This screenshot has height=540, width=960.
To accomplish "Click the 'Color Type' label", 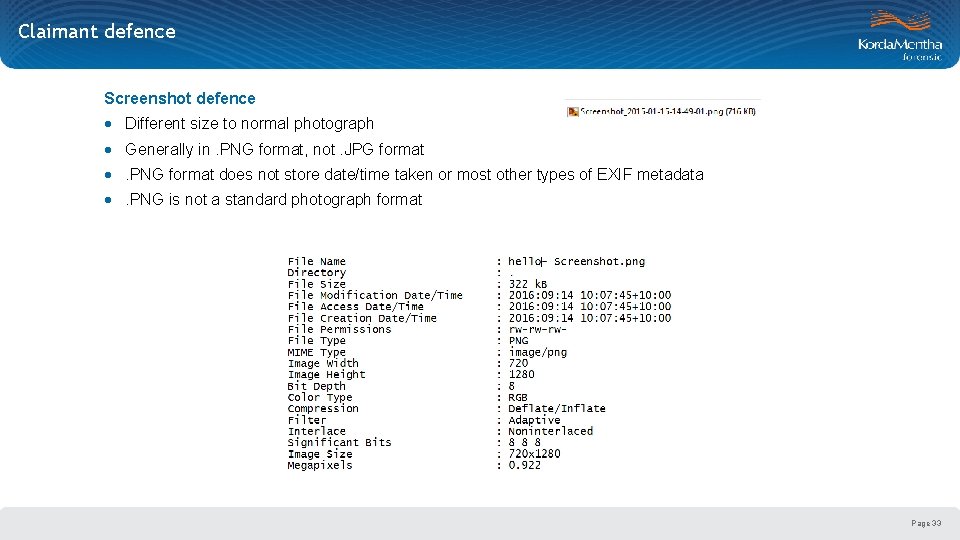I will 320,397.
